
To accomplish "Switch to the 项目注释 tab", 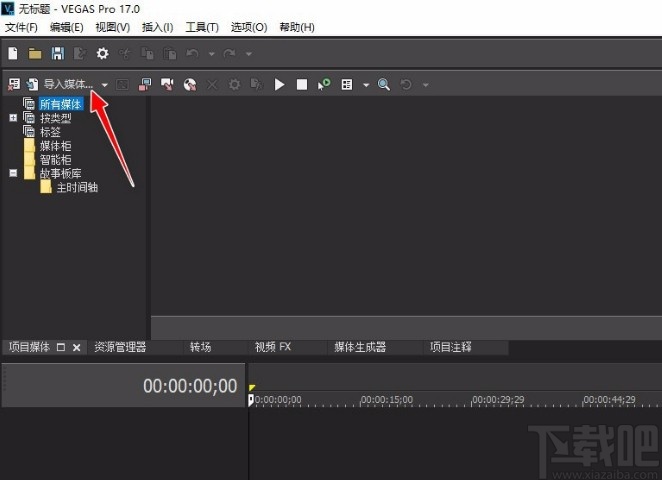I will 450,347.
